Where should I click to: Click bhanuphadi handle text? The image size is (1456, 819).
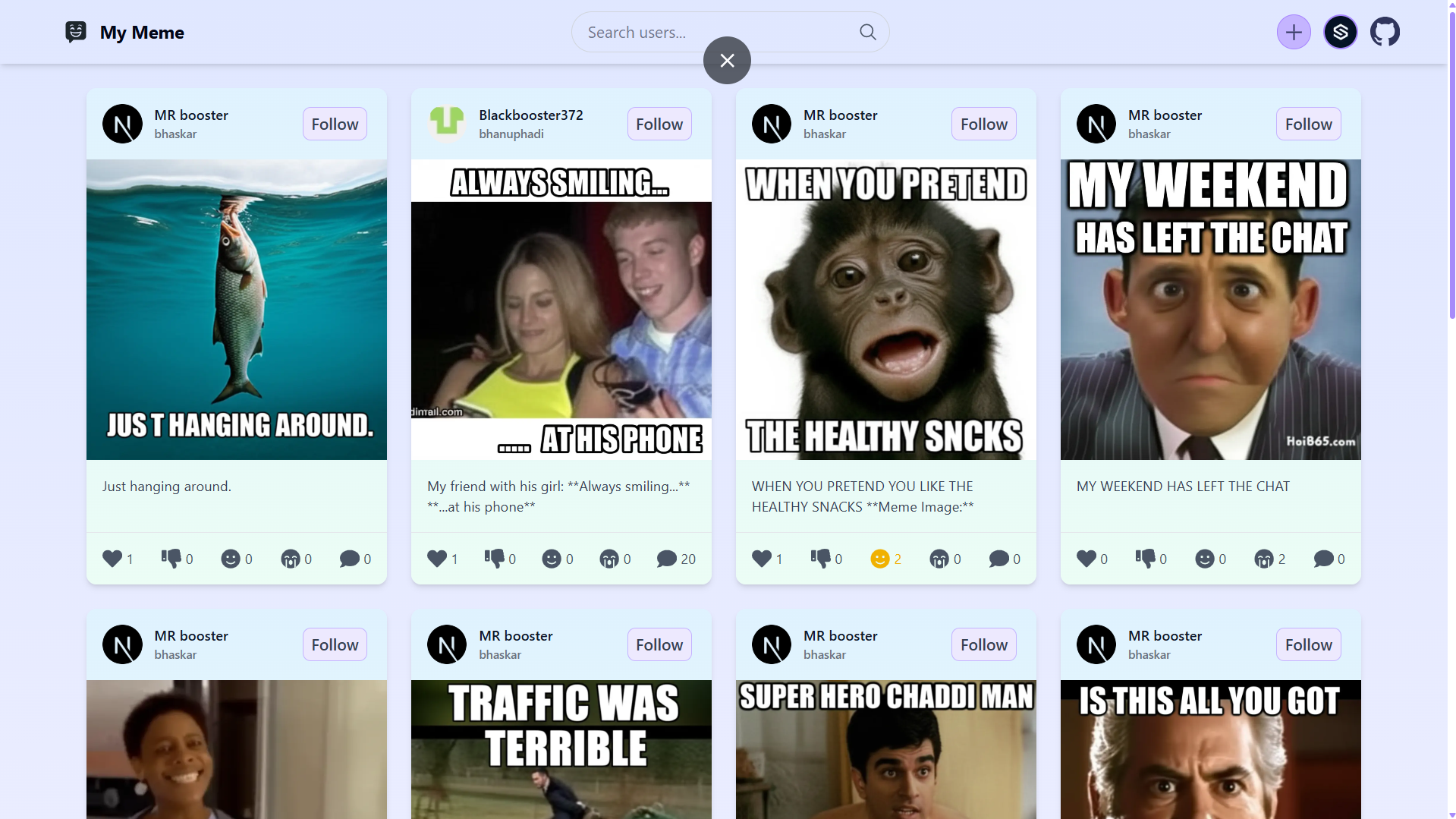click(511, 134)
